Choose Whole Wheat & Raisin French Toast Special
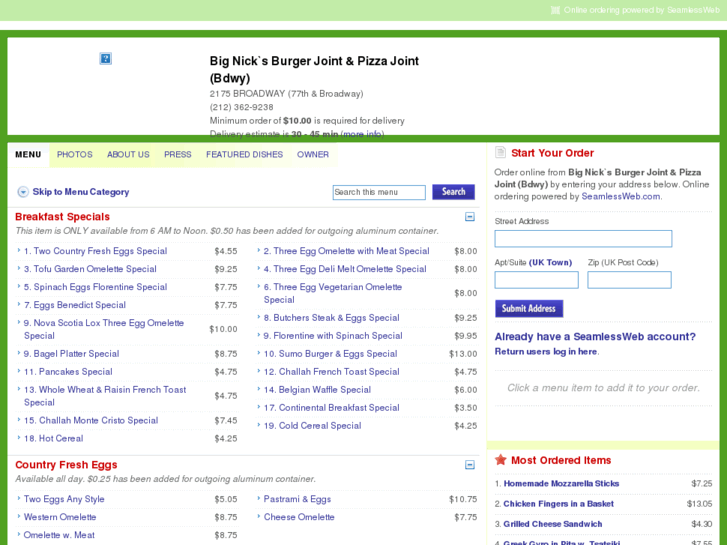Image resolution: width=727 pixels, height=545 pixels. (x=105, y=396)
